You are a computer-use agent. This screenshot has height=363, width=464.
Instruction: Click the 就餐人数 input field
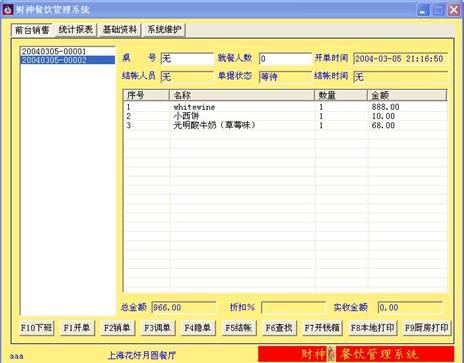285,59
